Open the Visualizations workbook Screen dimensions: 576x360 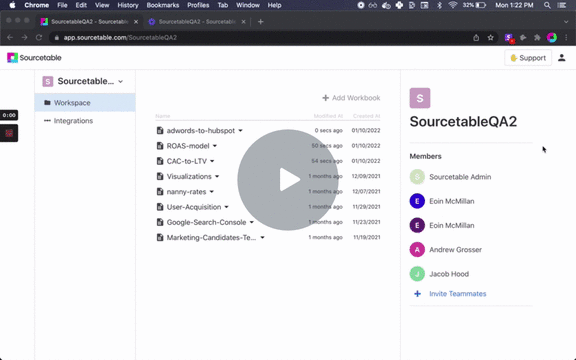189,176
